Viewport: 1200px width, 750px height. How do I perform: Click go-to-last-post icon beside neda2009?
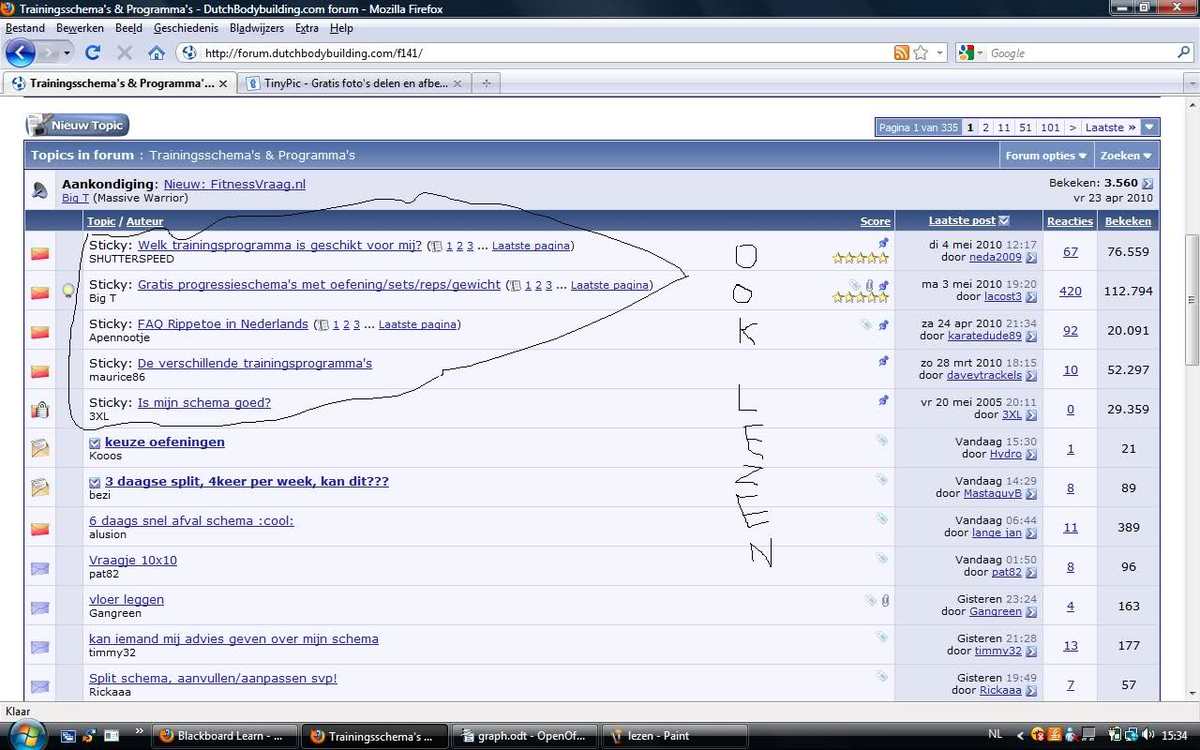coord(1031,258)
